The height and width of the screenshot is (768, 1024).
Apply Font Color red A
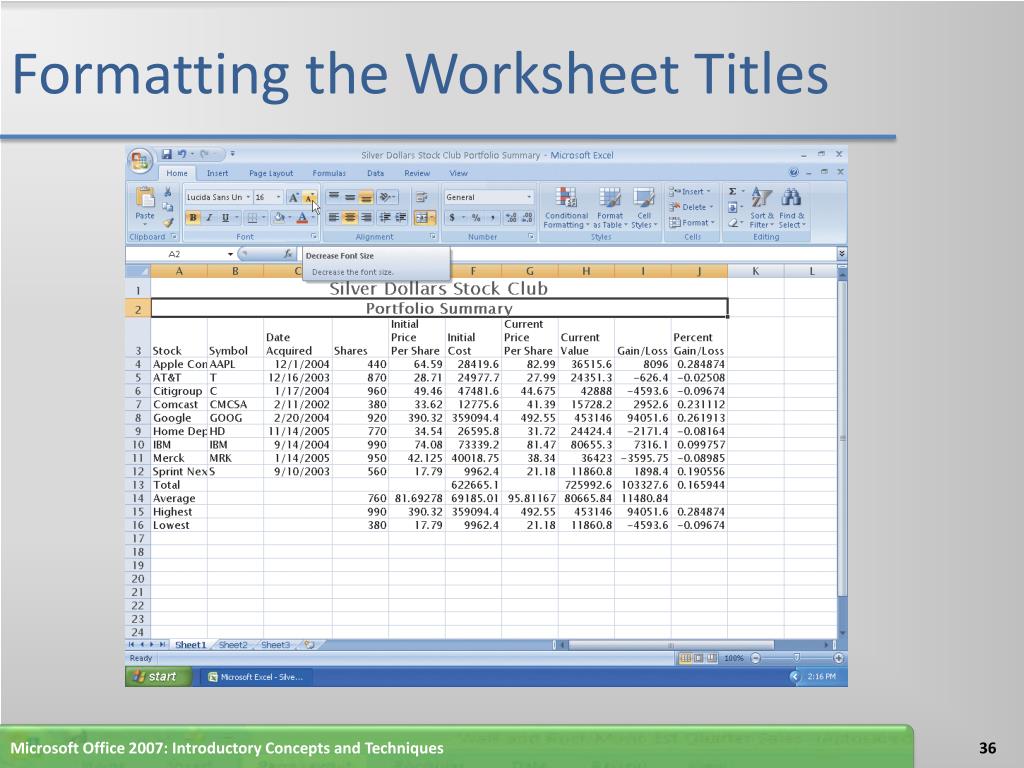click(x=302, y=217)
